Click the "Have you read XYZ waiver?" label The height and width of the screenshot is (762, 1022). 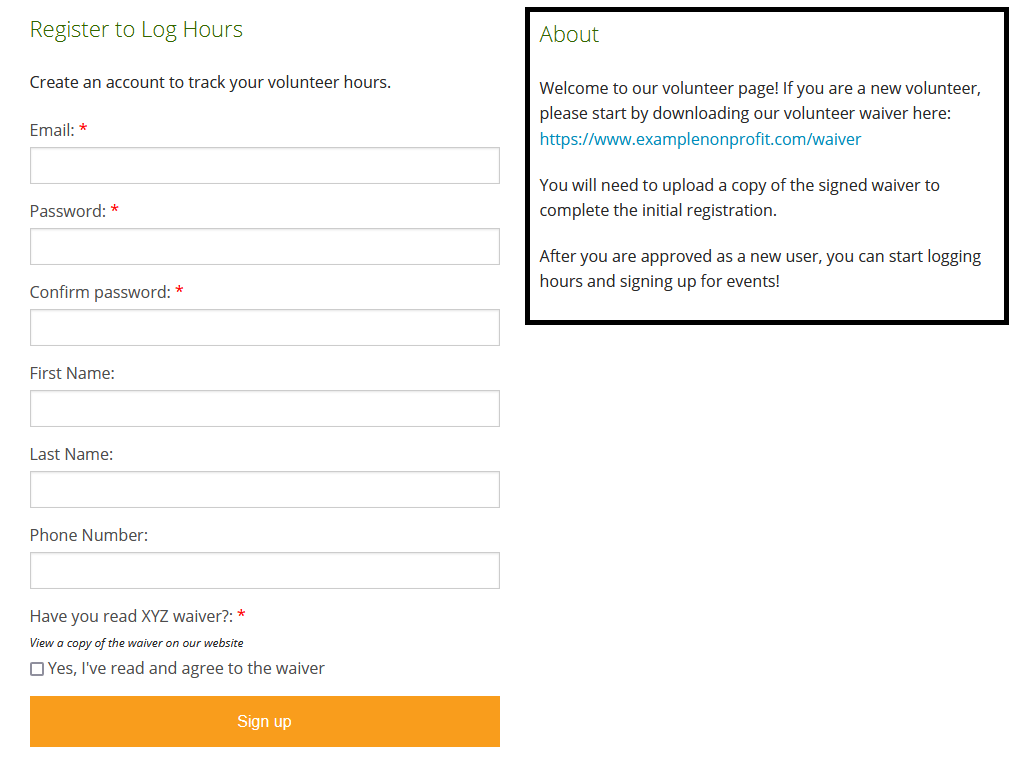pos(131,616)
